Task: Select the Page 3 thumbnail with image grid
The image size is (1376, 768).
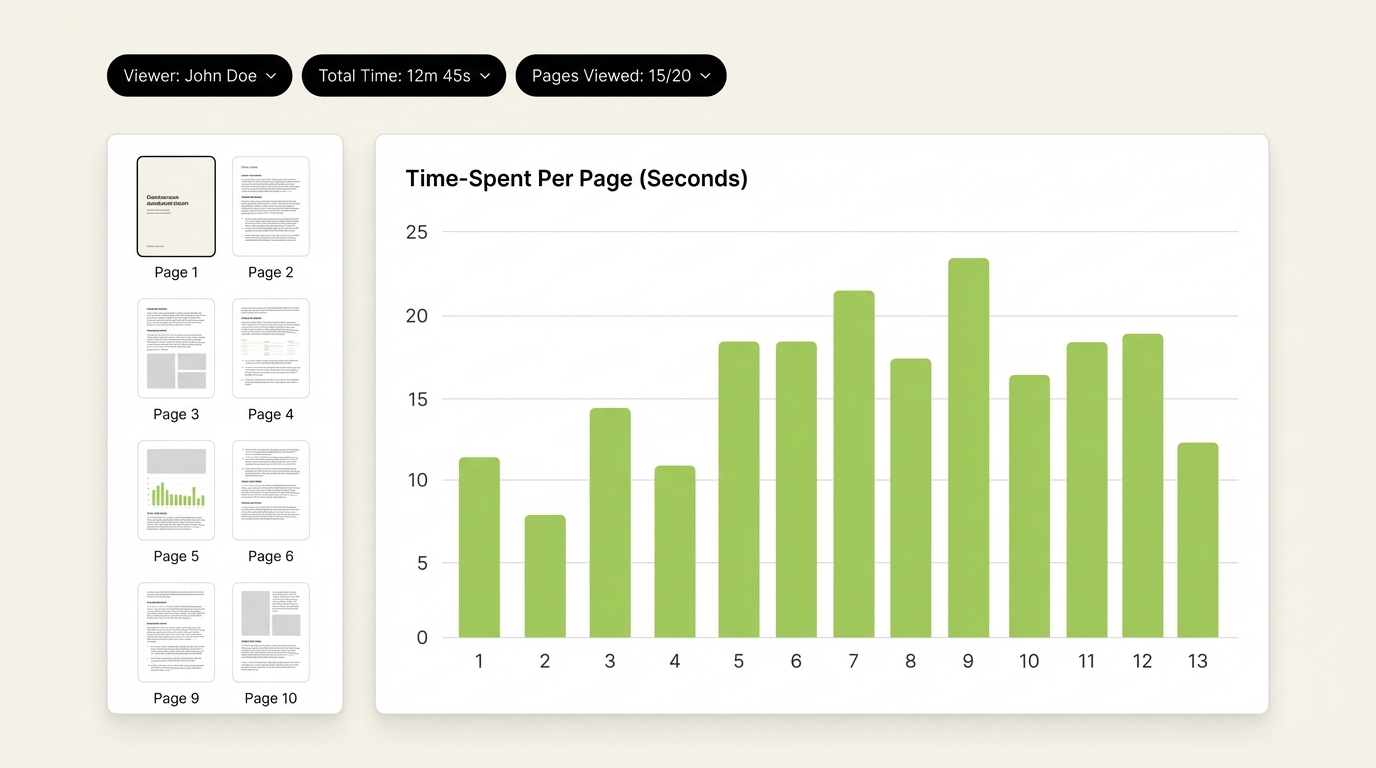Action: [176, 348]
